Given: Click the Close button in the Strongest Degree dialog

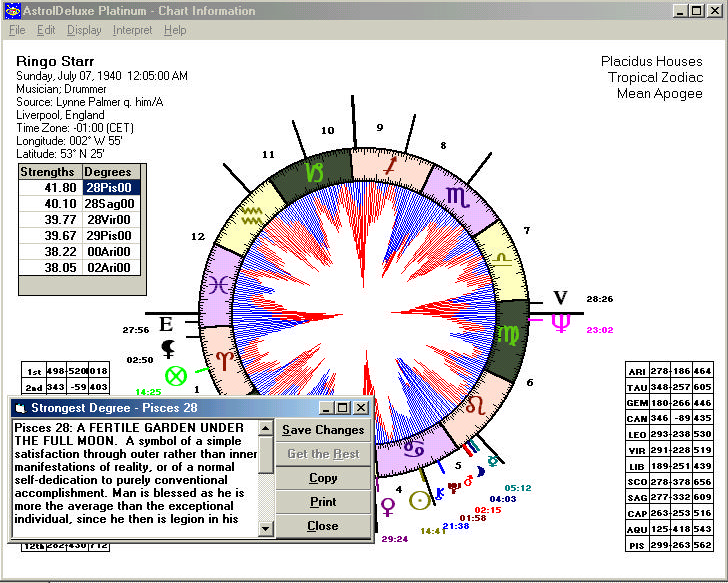Looking at the screenshot, I should (323, 526).
